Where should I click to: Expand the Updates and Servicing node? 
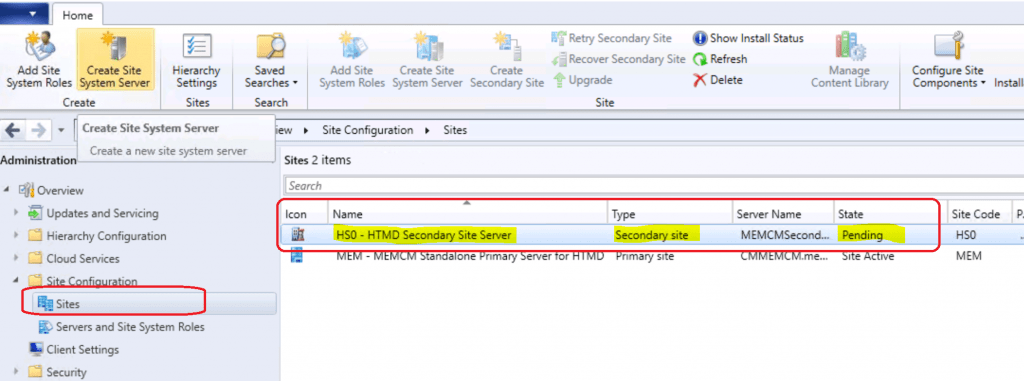pyautogui.click(x=16, y=213)
